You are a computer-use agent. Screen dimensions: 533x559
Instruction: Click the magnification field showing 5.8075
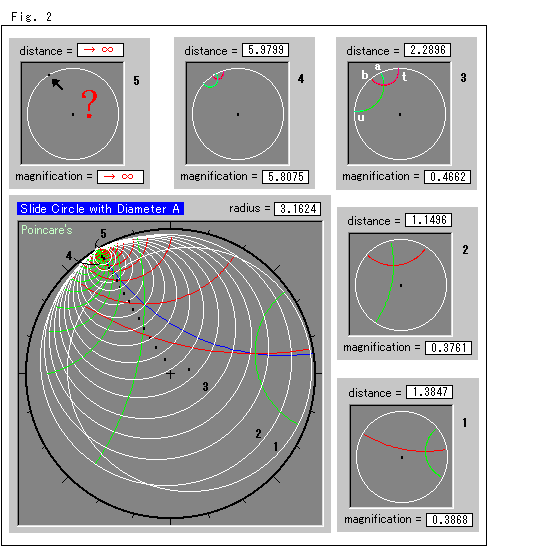click(286, 177)
